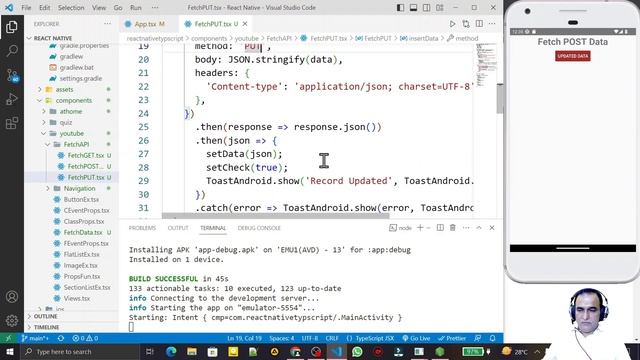640x360 pixels.
Task: Split the terminal panel
Action: pos(440,228)
